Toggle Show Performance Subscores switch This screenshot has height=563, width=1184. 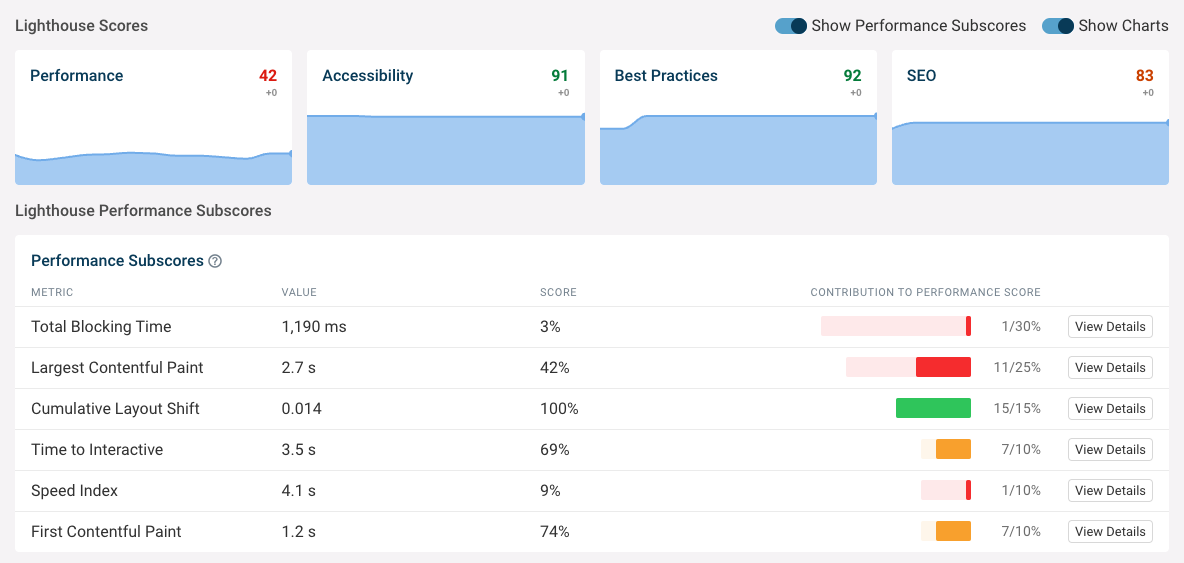[x=791, y=26]
